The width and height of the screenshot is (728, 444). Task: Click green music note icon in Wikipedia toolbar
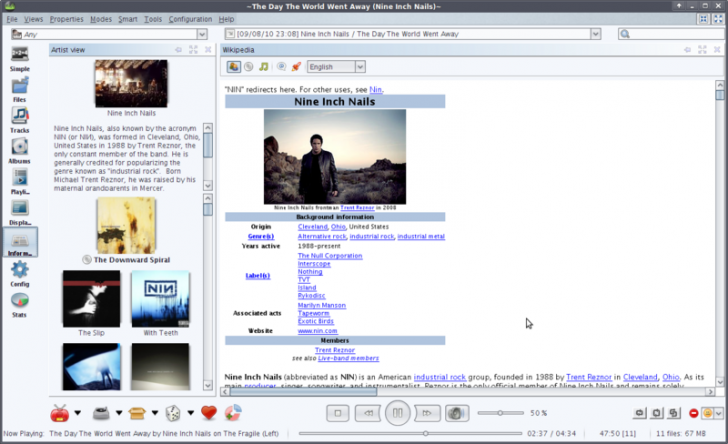point(264,67)
